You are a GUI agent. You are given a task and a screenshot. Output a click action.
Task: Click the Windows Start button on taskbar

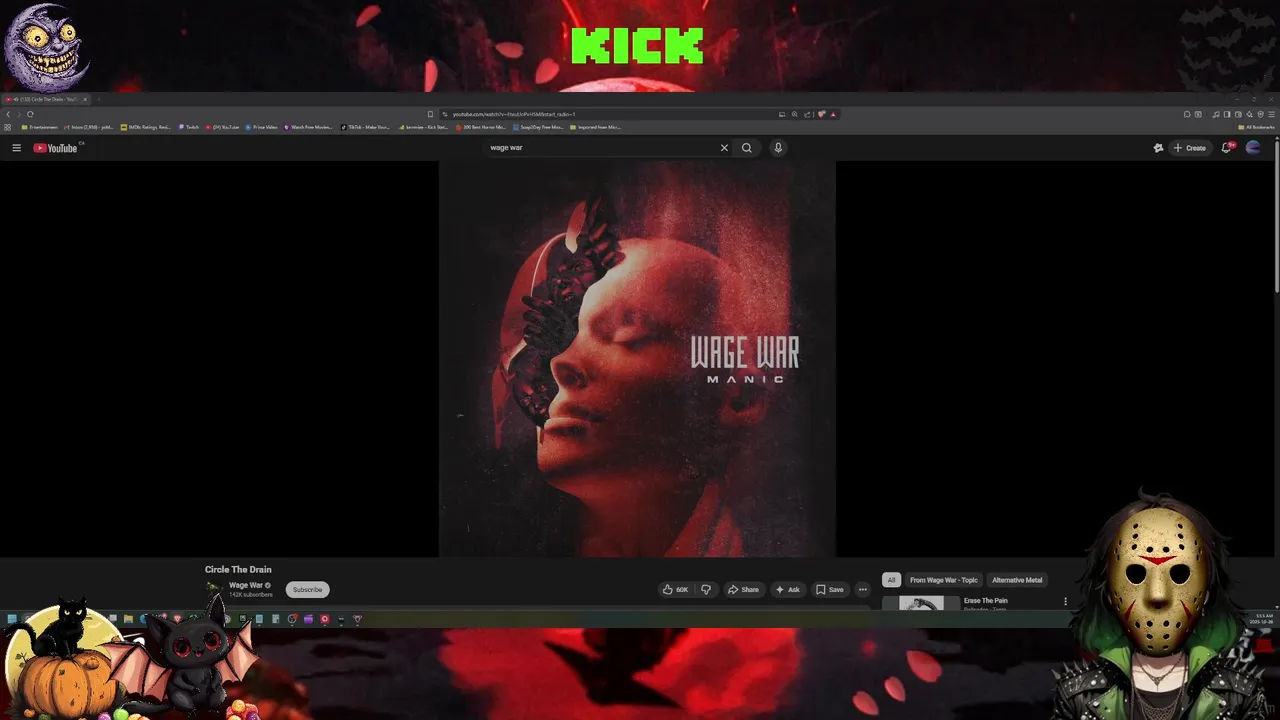pos(11,619)
